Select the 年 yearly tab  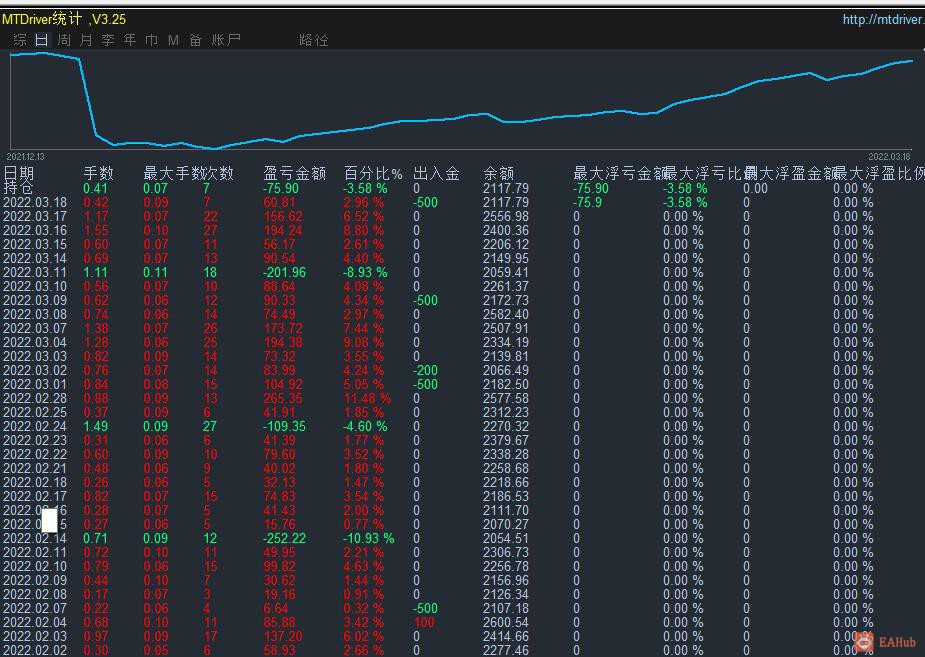point(130,40)
